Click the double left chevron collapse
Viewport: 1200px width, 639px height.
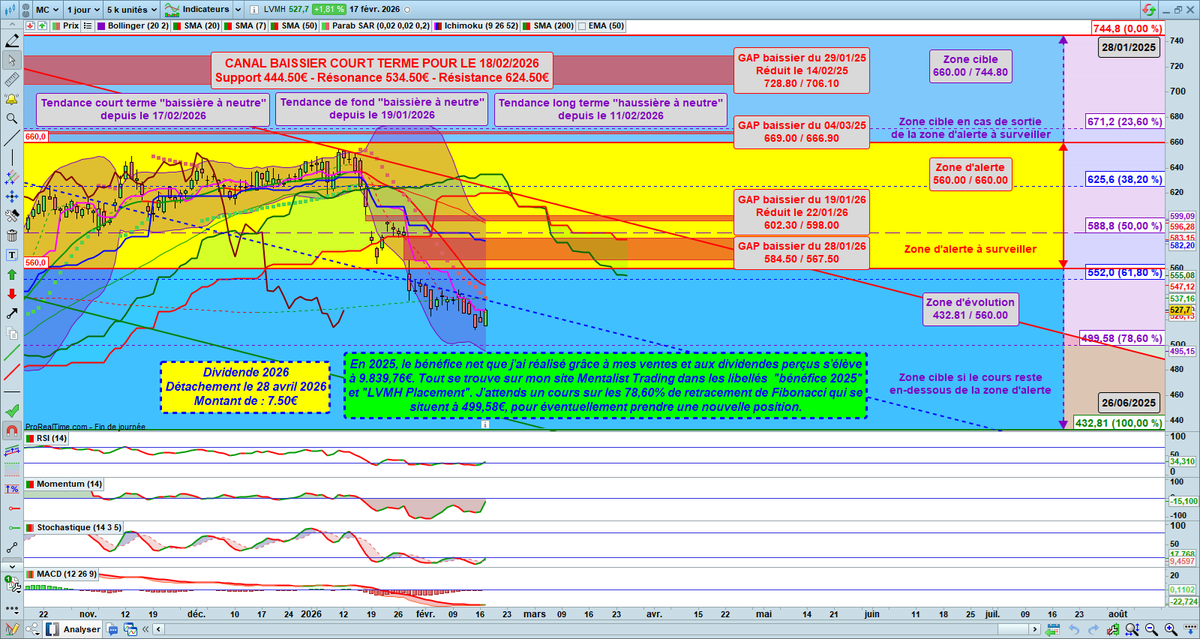coord(145,629)
